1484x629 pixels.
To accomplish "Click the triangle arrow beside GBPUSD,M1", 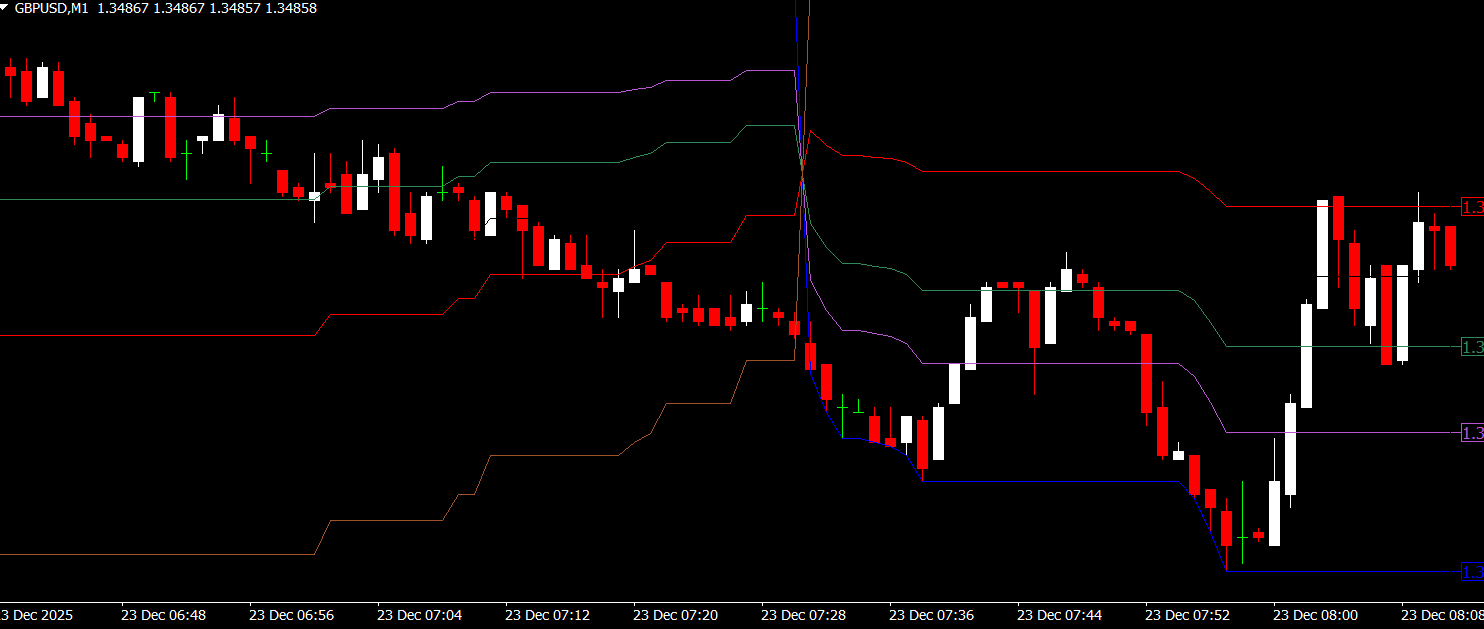I will (5, 7).
